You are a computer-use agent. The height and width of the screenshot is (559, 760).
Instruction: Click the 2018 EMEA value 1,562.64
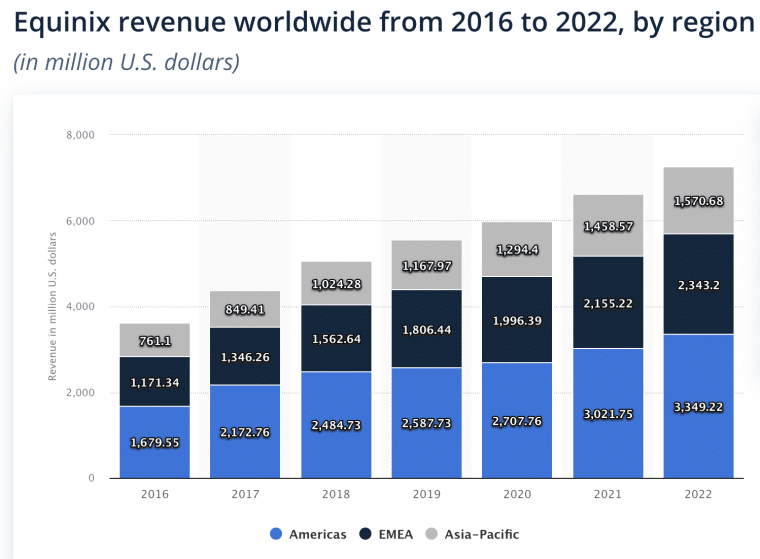336,339
